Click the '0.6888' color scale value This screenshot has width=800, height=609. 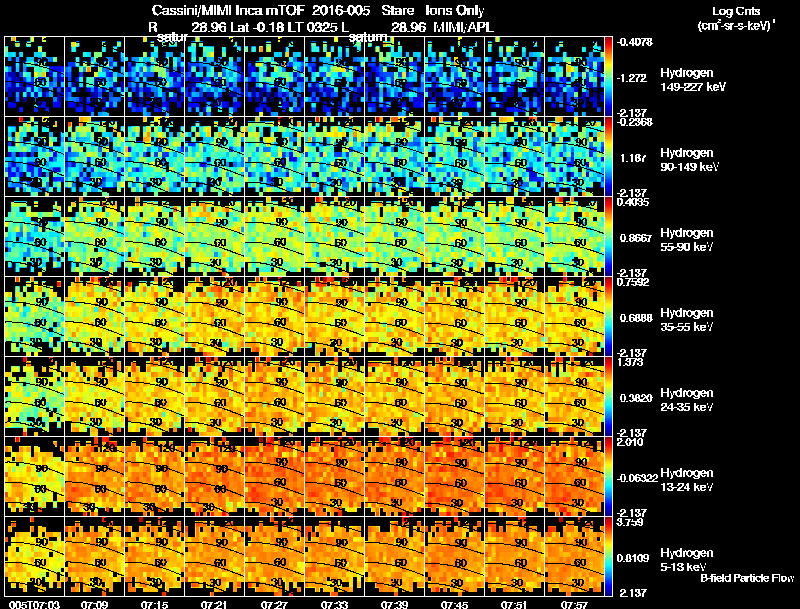(636, 318)
